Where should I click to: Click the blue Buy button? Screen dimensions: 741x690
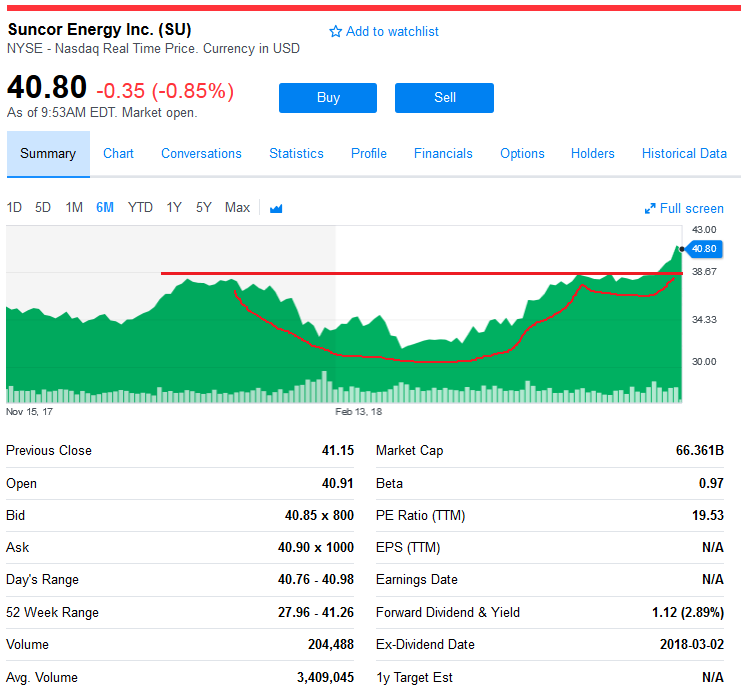pos(327,98)
